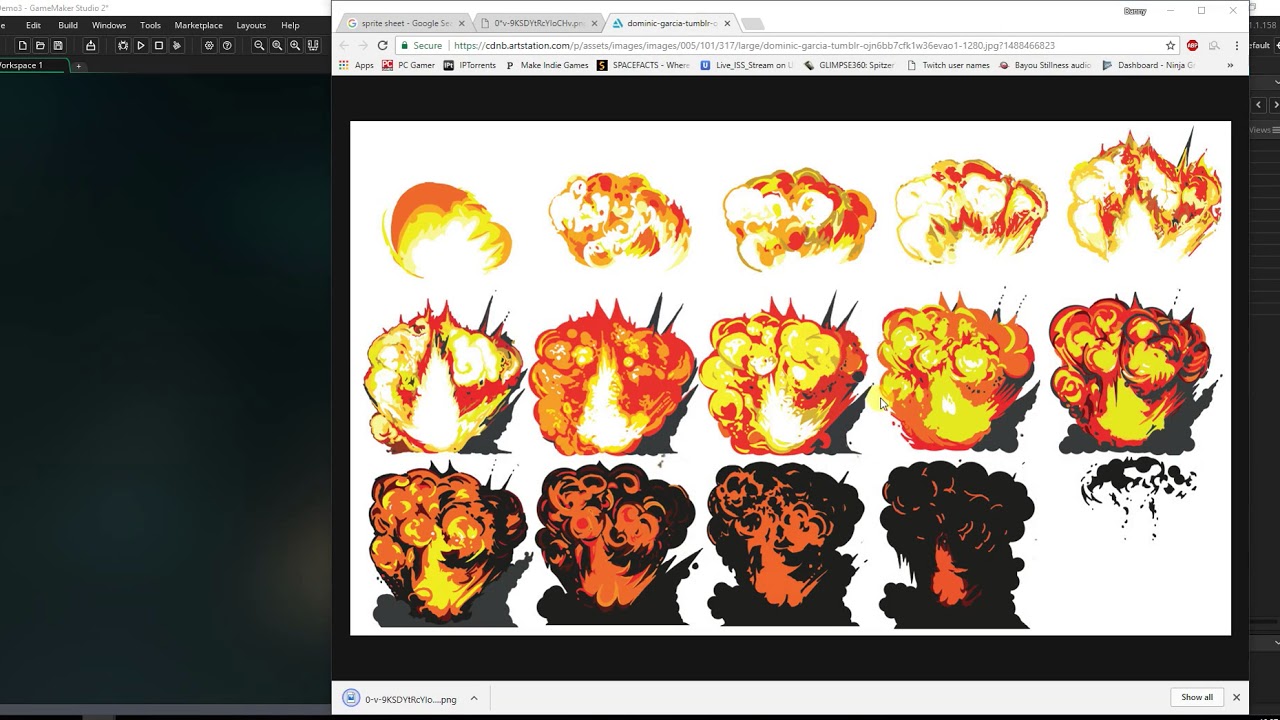
Task: Open the Windows menu in GameMaker
Action: (109, 25)
